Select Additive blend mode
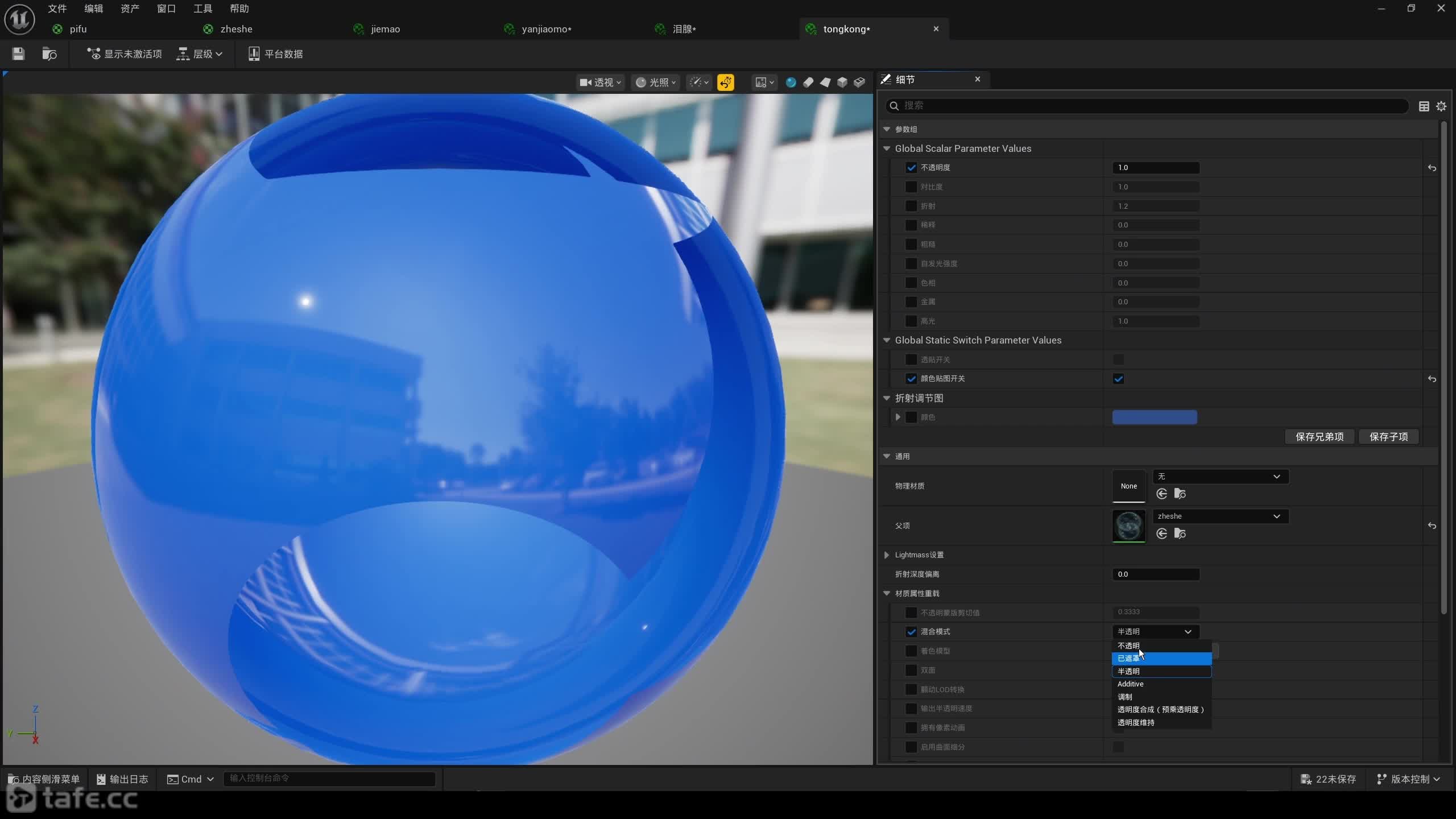Viewport: 1456px width, 819px height. 1161,684
